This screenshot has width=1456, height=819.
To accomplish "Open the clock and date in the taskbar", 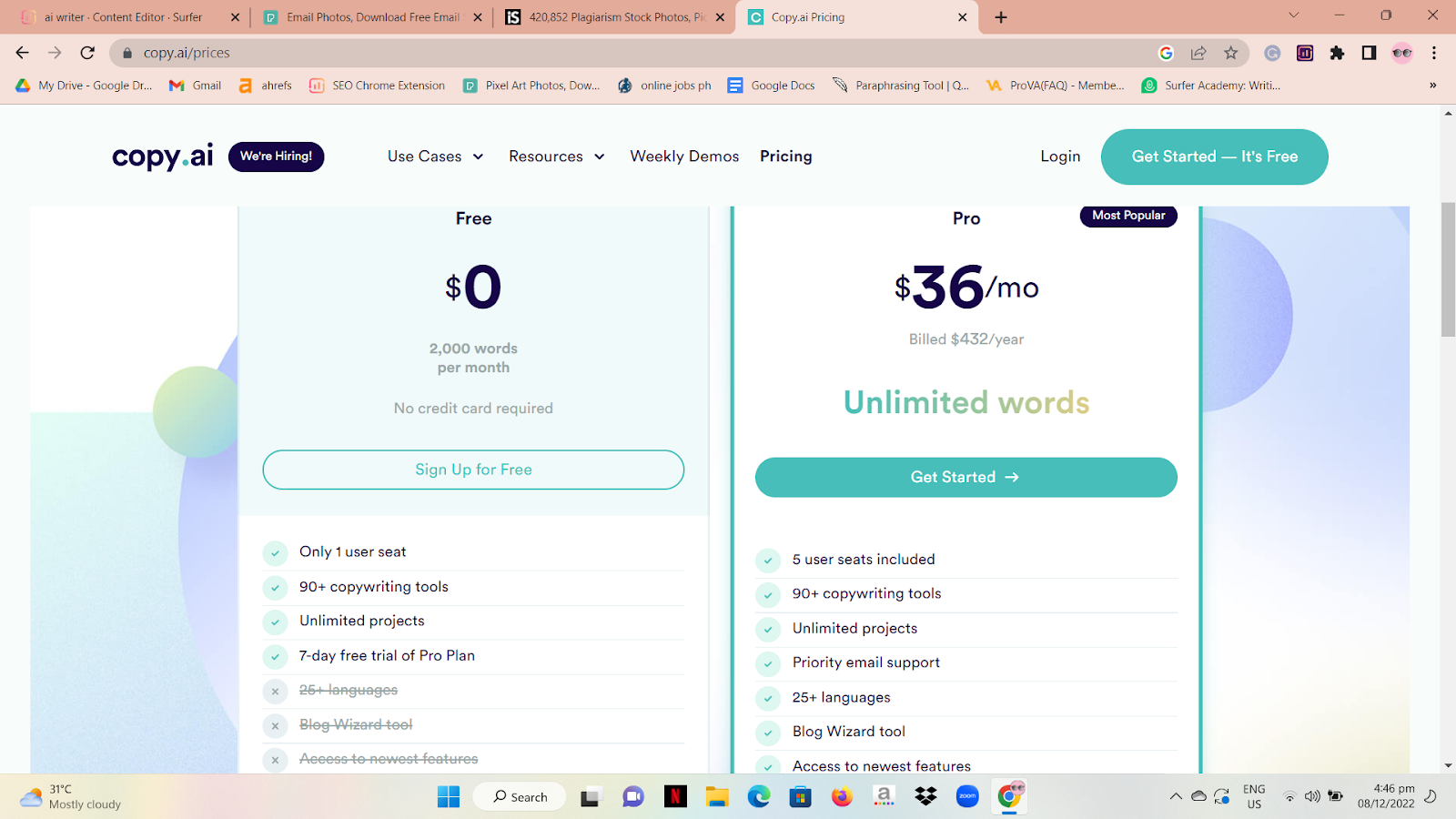I will click(x=1386, y=796).
